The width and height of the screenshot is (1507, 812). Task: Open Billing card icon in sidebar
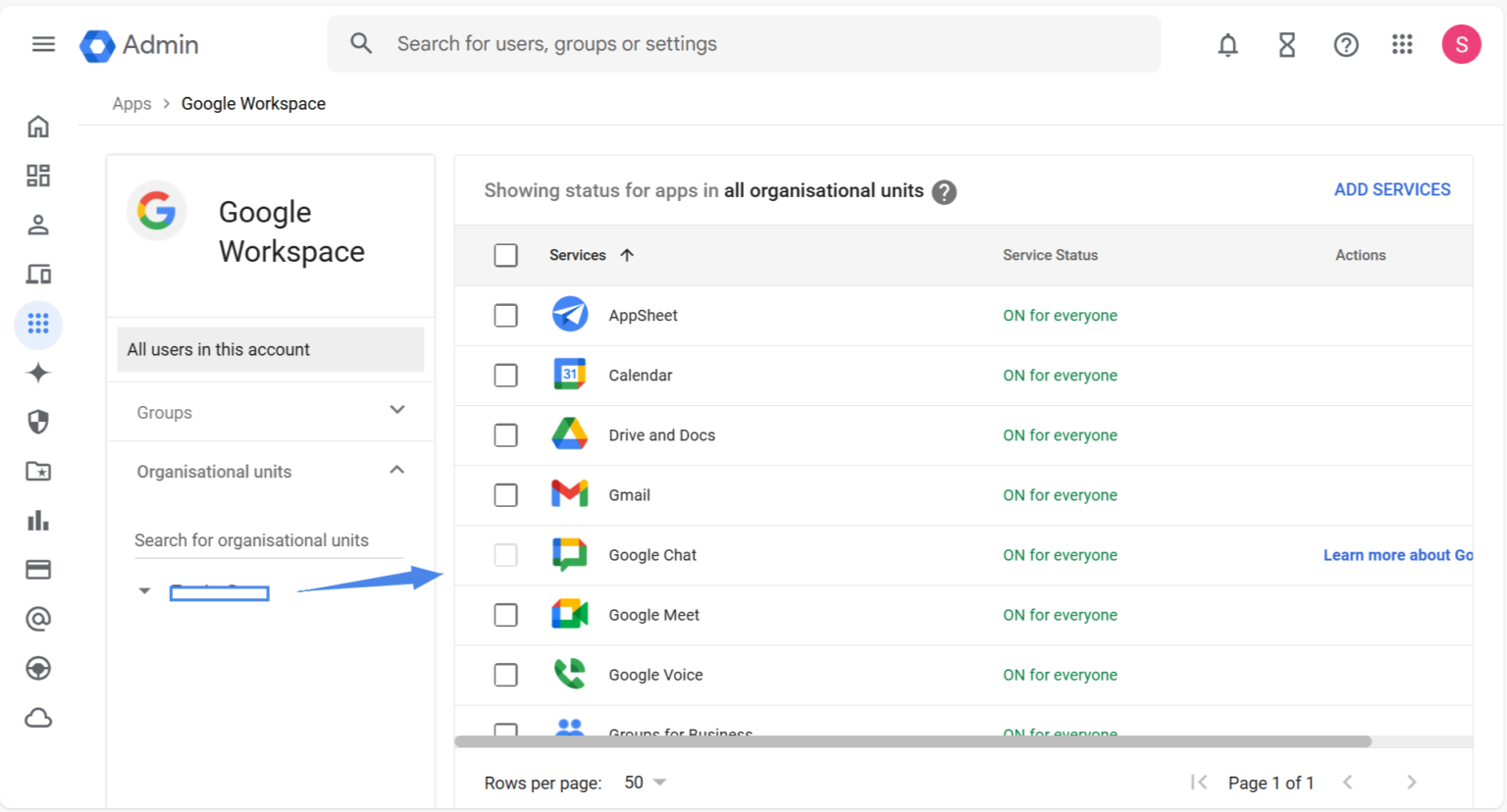pyautogui.click(x=38, y=570)
